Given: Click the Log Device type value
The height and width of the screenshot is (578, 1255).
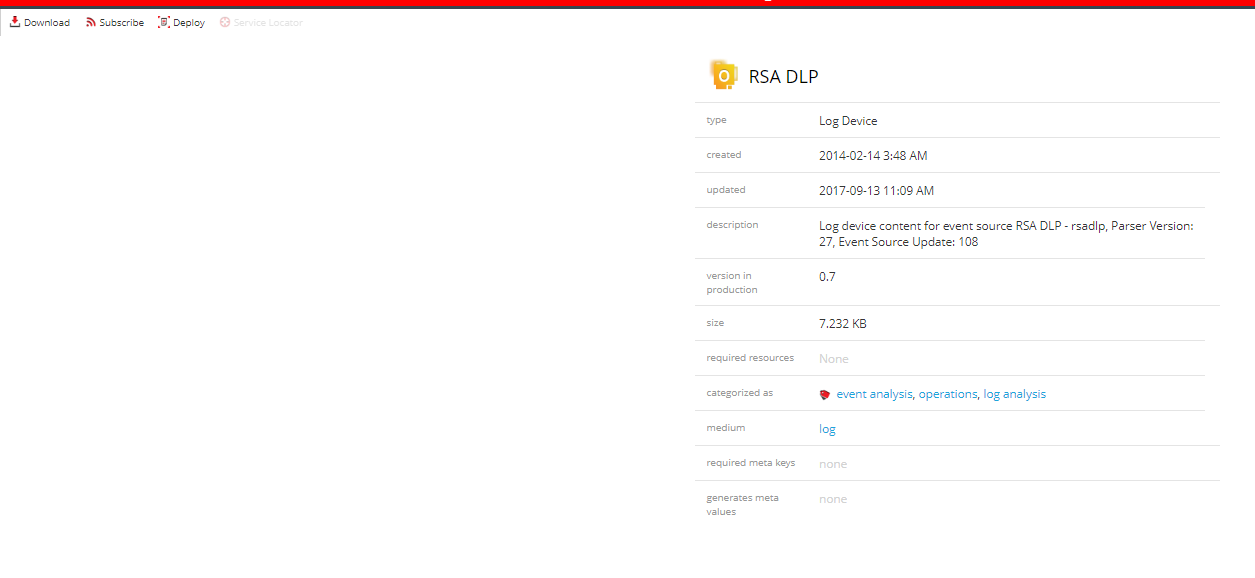Looking at the screenshot, I should (x=848, y=121).
